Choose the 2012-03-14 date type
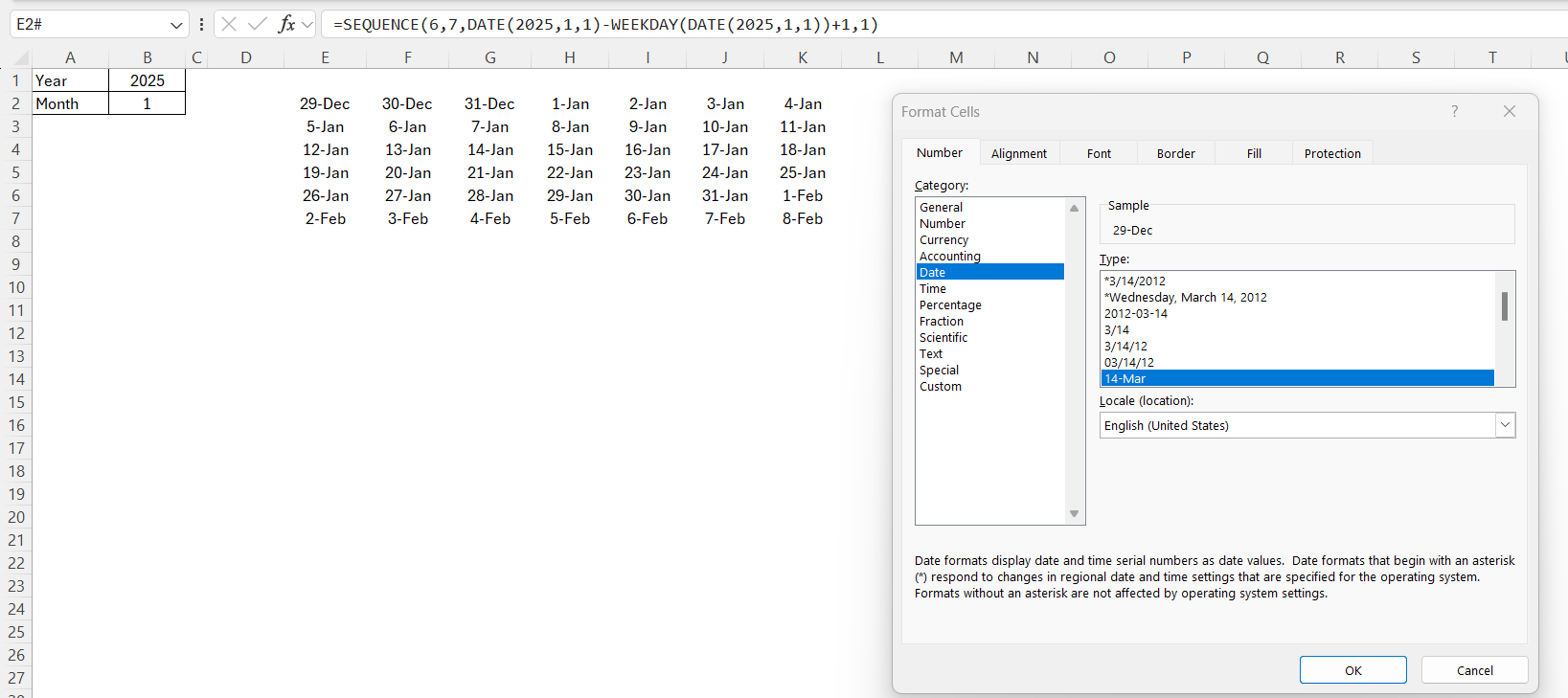This screenshot has height=698, width=1568. (1298, 313)
